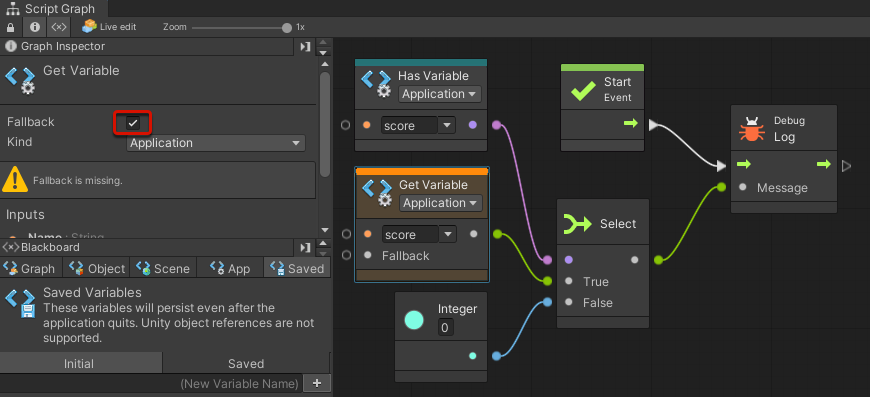
Task: Click the Debug Log Message input port
Action: pos(721,187)
